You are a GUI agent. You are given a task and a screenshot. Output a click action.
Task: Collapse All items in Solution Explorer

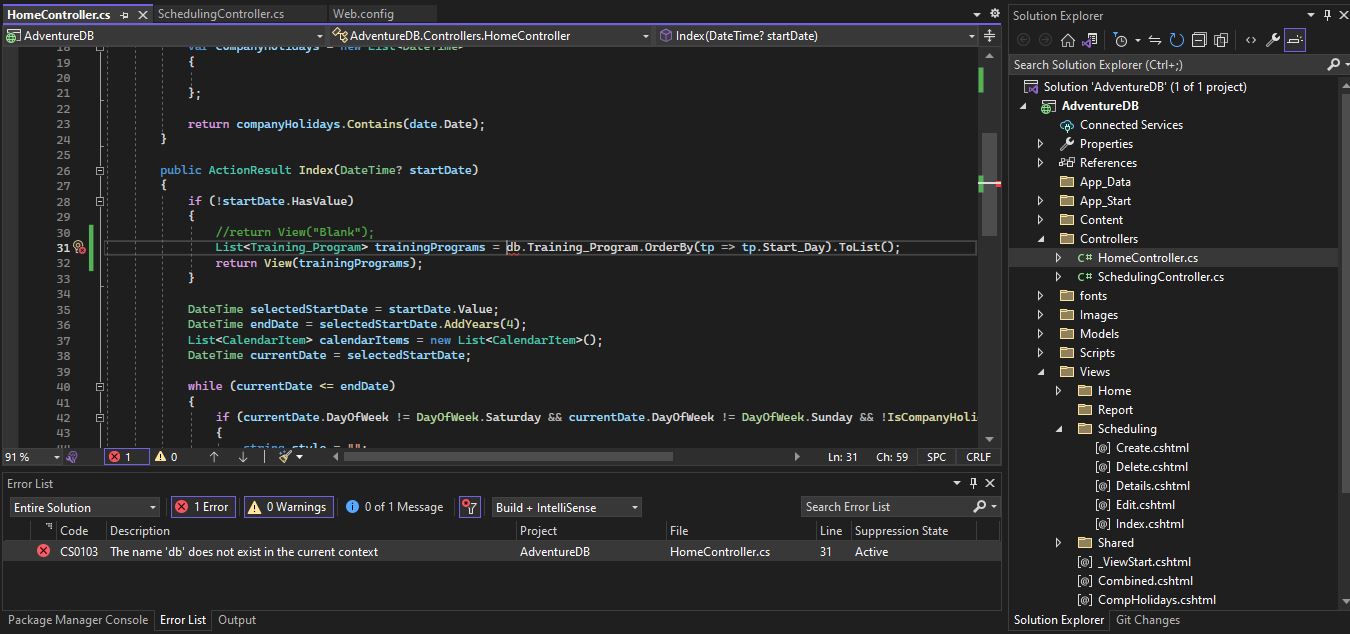[1200, 40]
